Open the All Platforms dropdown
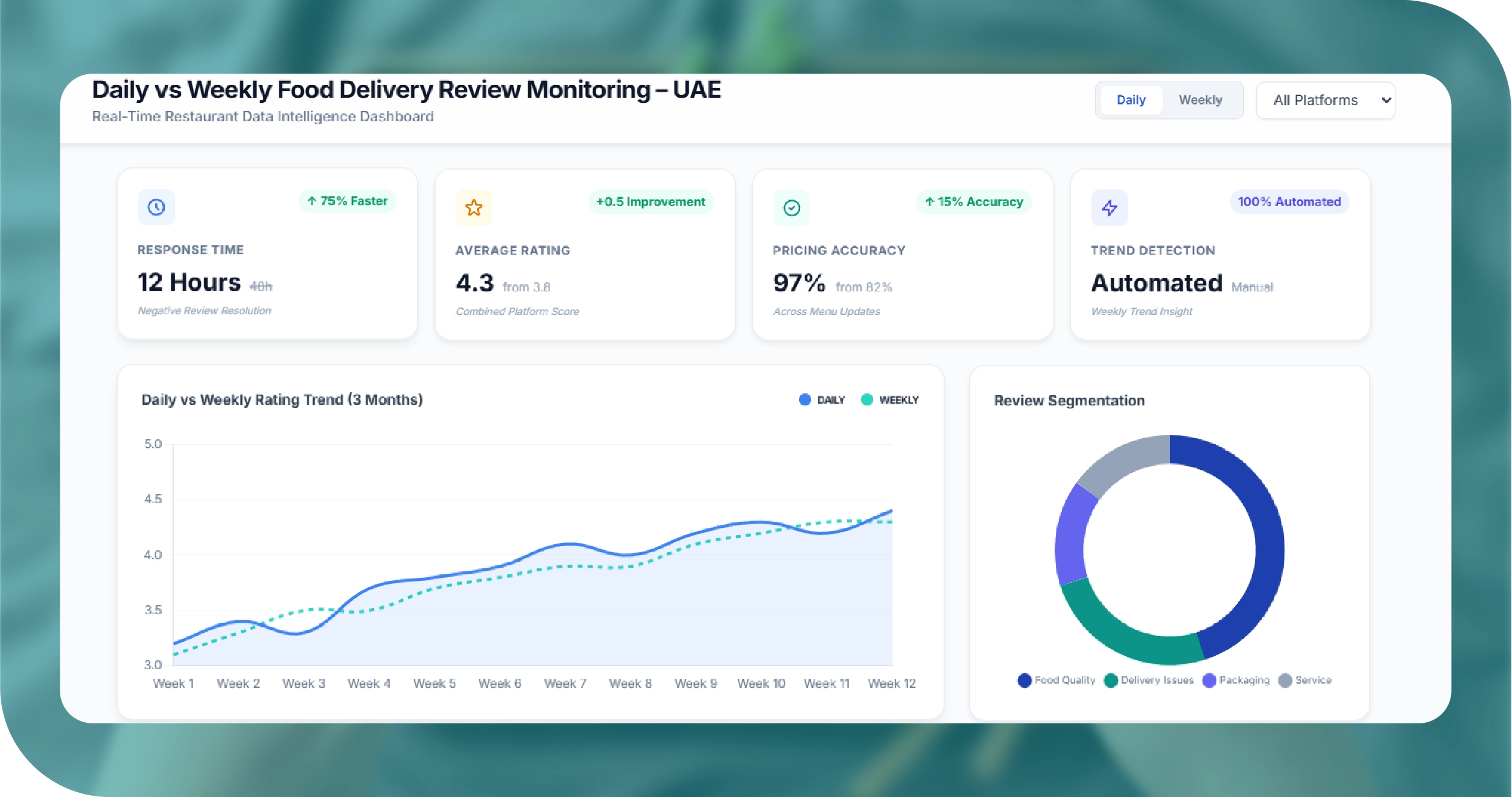This screenshot has width=1512, height=797. click(x=1315, y=100)
